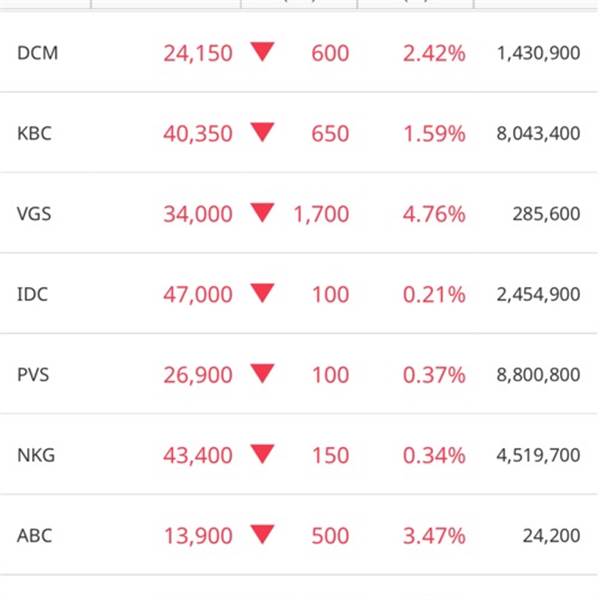Image resolution: width=600 pixels, height=600 pixels.
Task: Click ABC percent change 3.47%
Action: click(x=434, y=536)
